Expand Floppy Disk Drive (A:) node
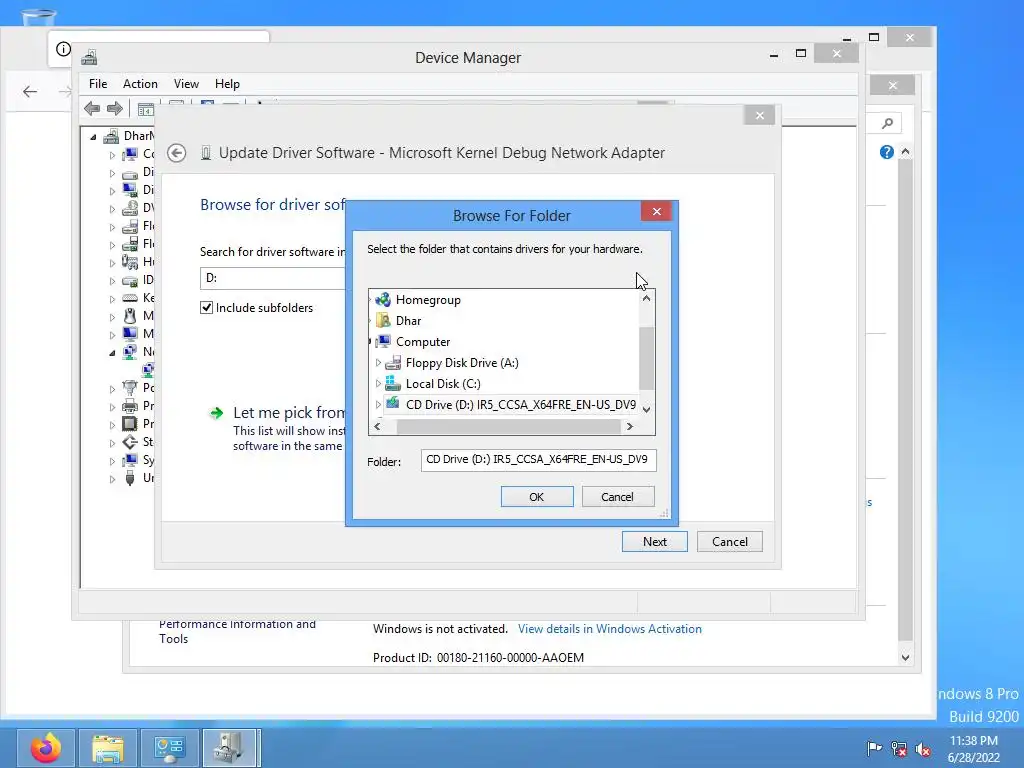Image resolution: width=1024 pixels, height=768 pixels. [x=378, y=362]
